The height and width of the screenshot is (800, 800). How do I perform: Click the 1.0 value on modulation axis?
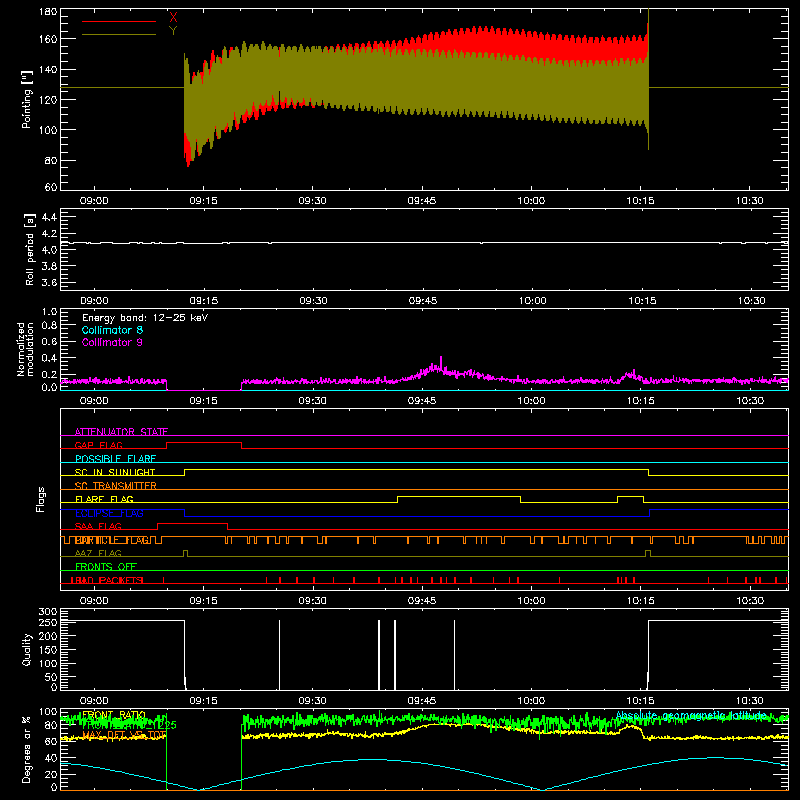pyautogui.click(x=49, y=312)
